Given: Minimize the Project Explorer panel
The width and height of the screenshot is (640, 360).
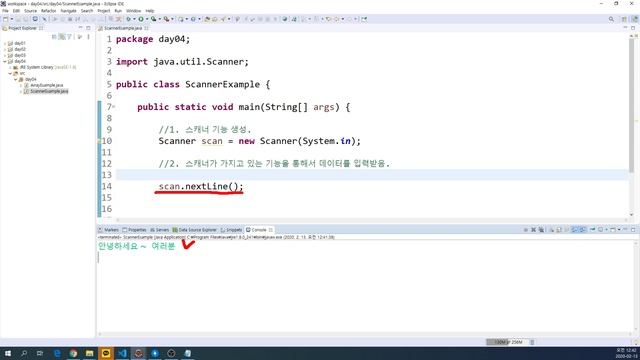Looking at the screenshot, I should (x=80, y=28).
